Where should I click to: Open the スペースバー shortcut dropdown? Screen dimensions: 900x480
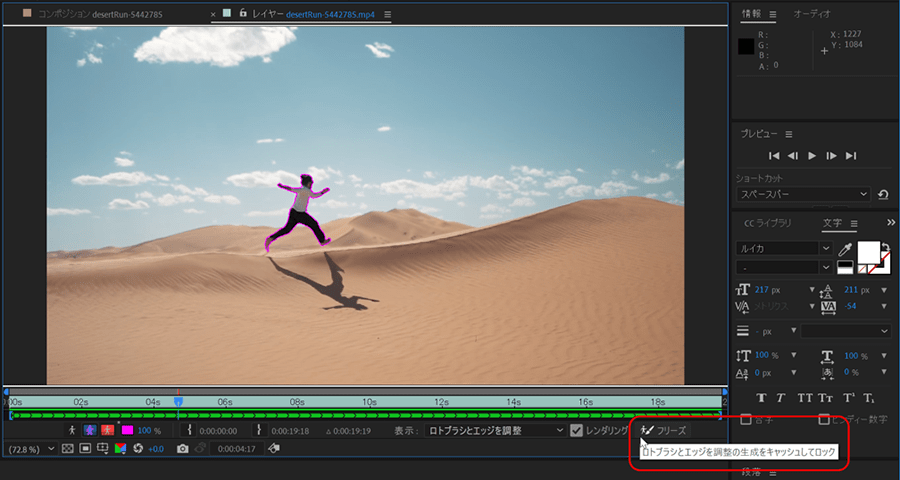[805, 194]
